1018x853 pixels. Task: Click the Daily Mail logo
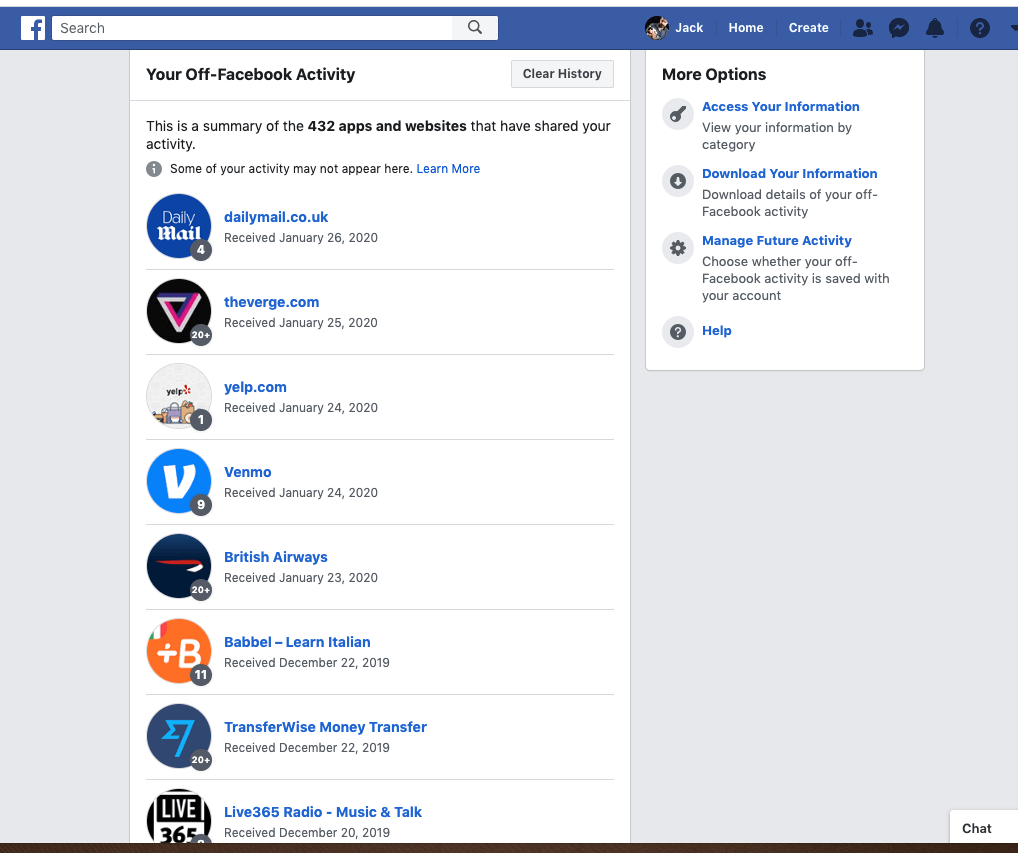tap(179, 226)
